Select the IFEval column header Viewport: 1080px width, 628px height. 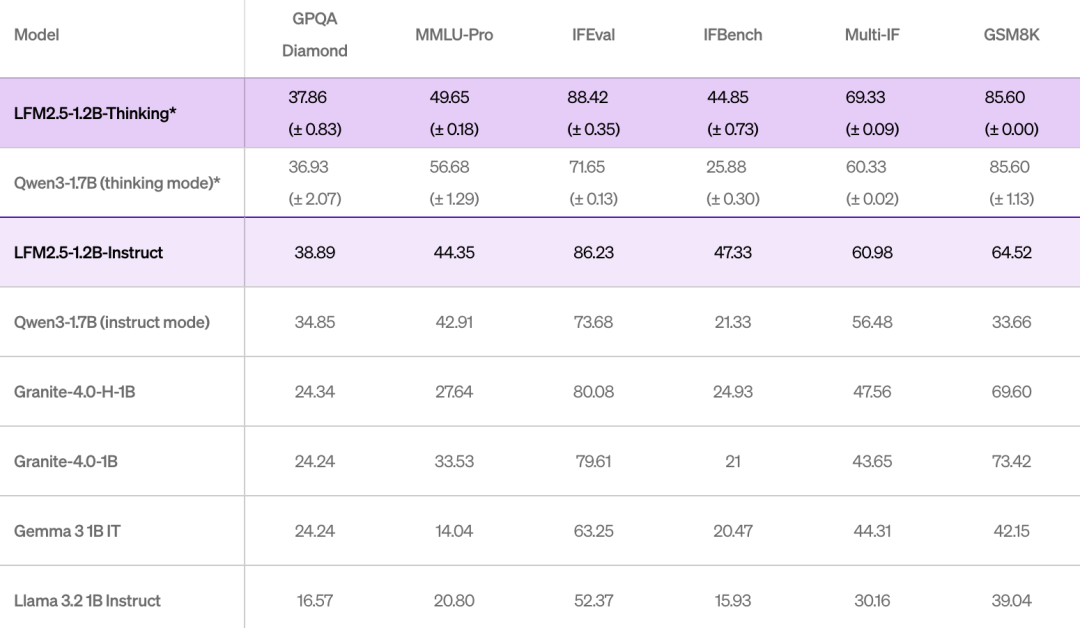593,34
